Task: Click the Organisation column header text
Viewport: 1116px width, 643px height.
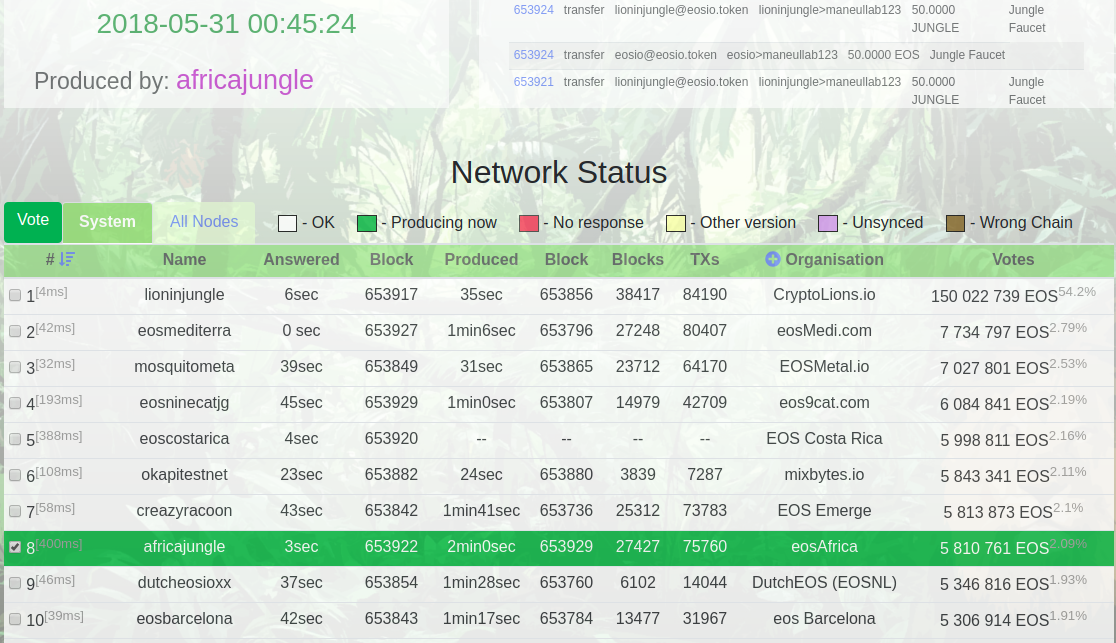Action: pyautogui.click(x=834, y=260)
